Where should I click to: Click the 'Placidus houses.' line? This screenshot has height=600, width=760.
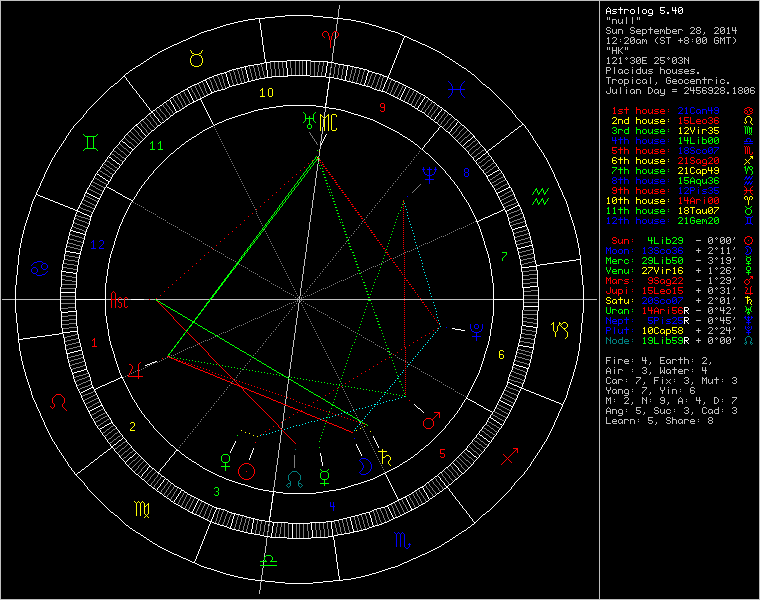coord(652,71)
